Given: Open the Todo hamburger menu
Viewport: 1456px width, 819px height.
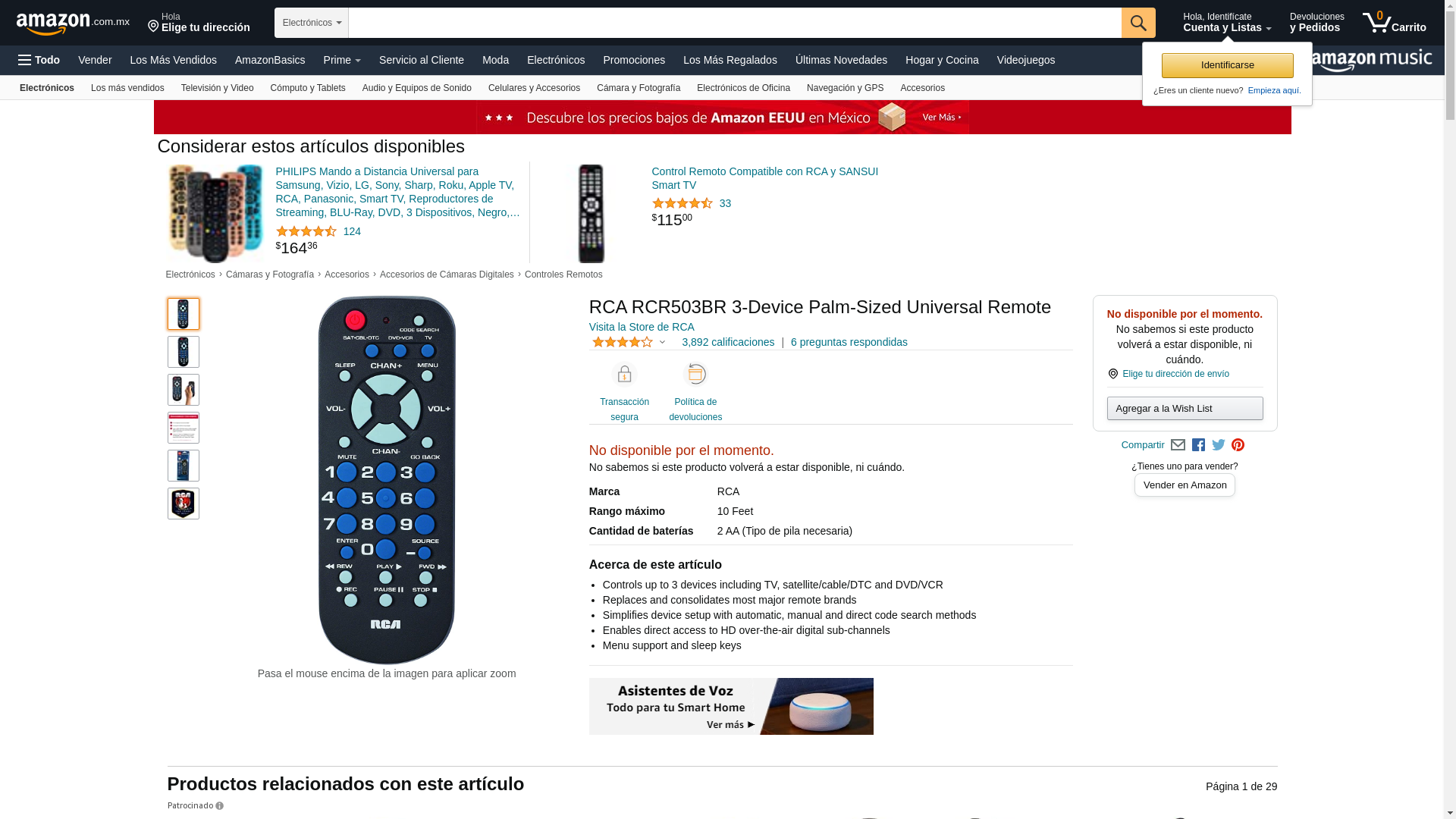Looking at the screenshot, I should point(39,60).
